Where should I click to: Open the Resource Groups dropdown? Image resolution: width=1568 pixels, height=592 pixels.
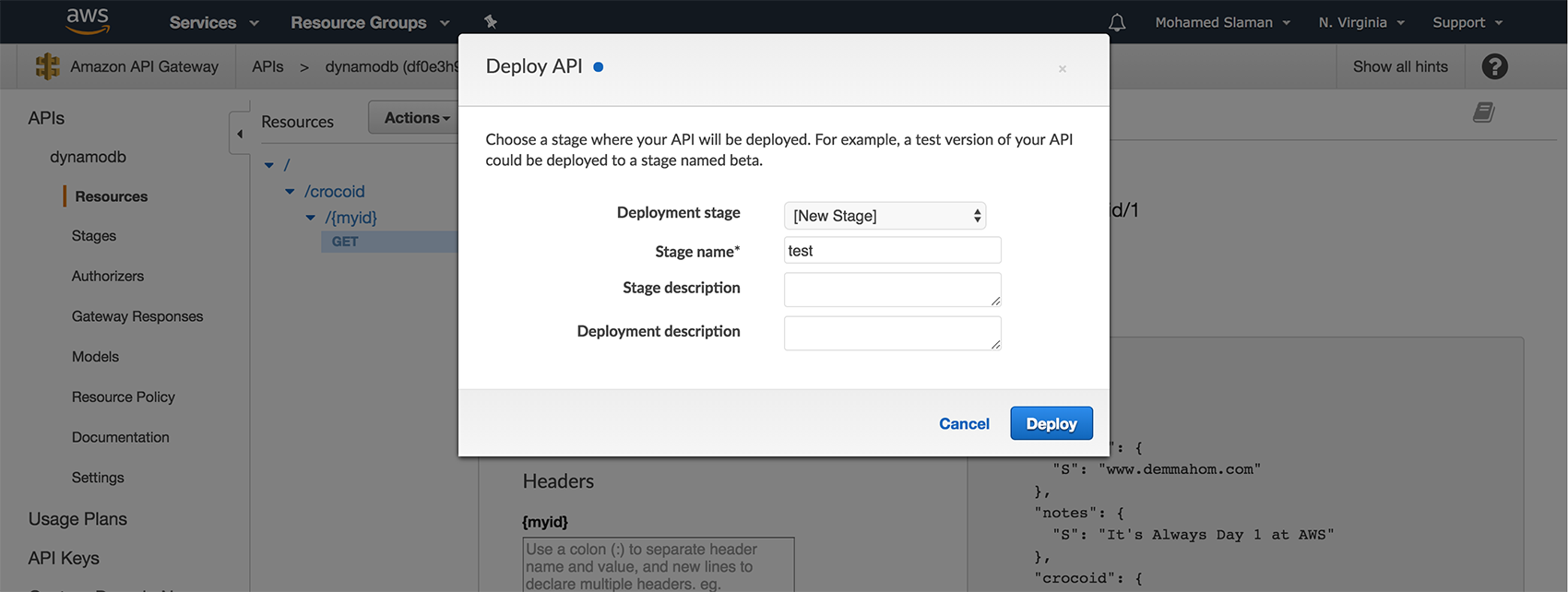370,22
